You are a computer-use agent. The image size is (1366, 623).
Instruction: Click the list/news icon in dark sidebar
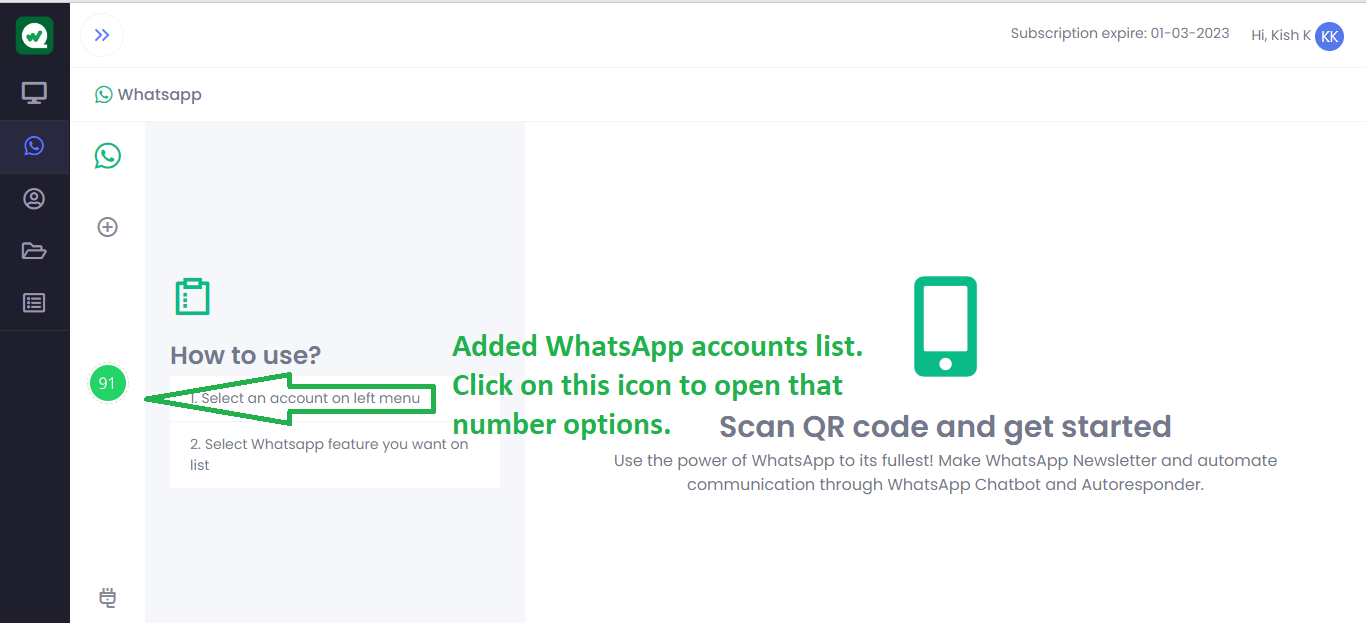pyautogui.click(x=34, y=302)
